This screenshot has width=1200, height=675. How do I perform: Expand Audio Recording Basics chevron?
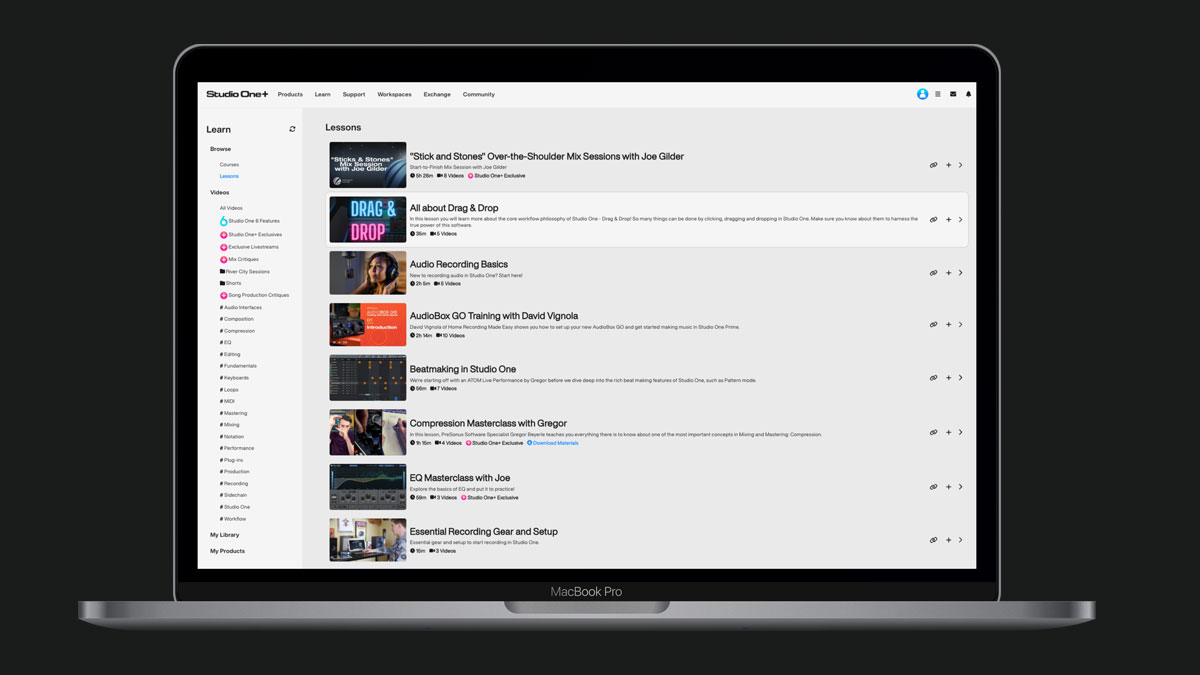(961, 273)
